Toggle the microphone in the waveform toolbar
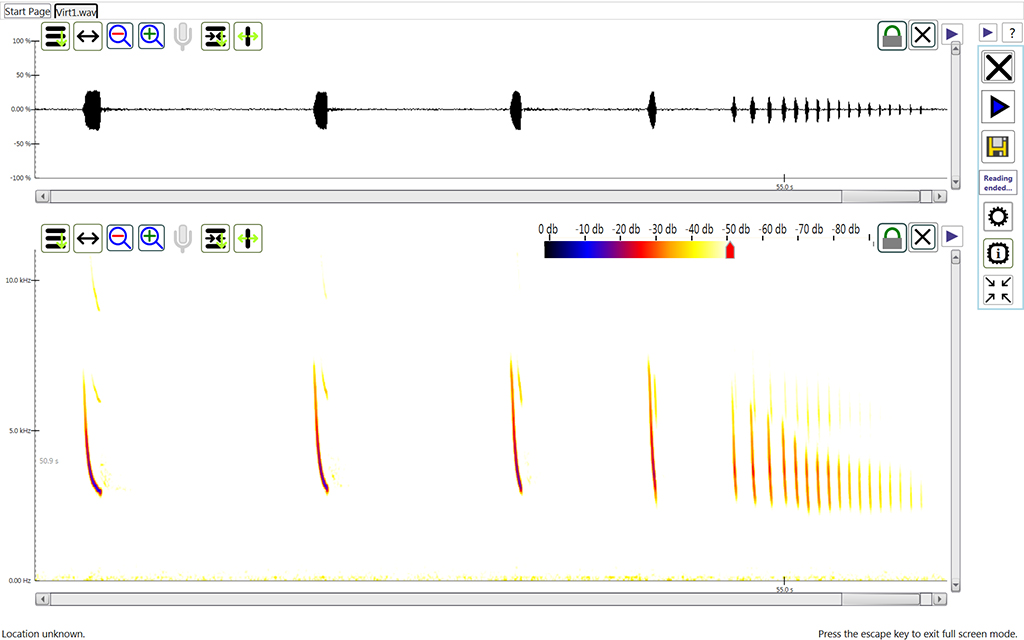 (182, 37)
